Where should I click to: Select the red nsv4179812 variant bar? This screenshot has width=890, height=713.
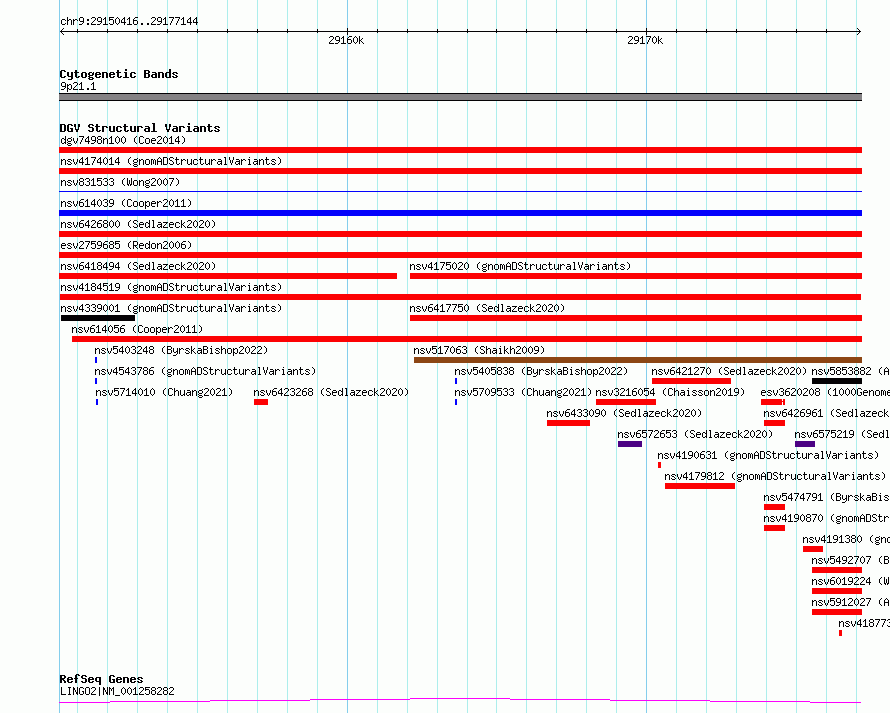click(x=700, y=486)
